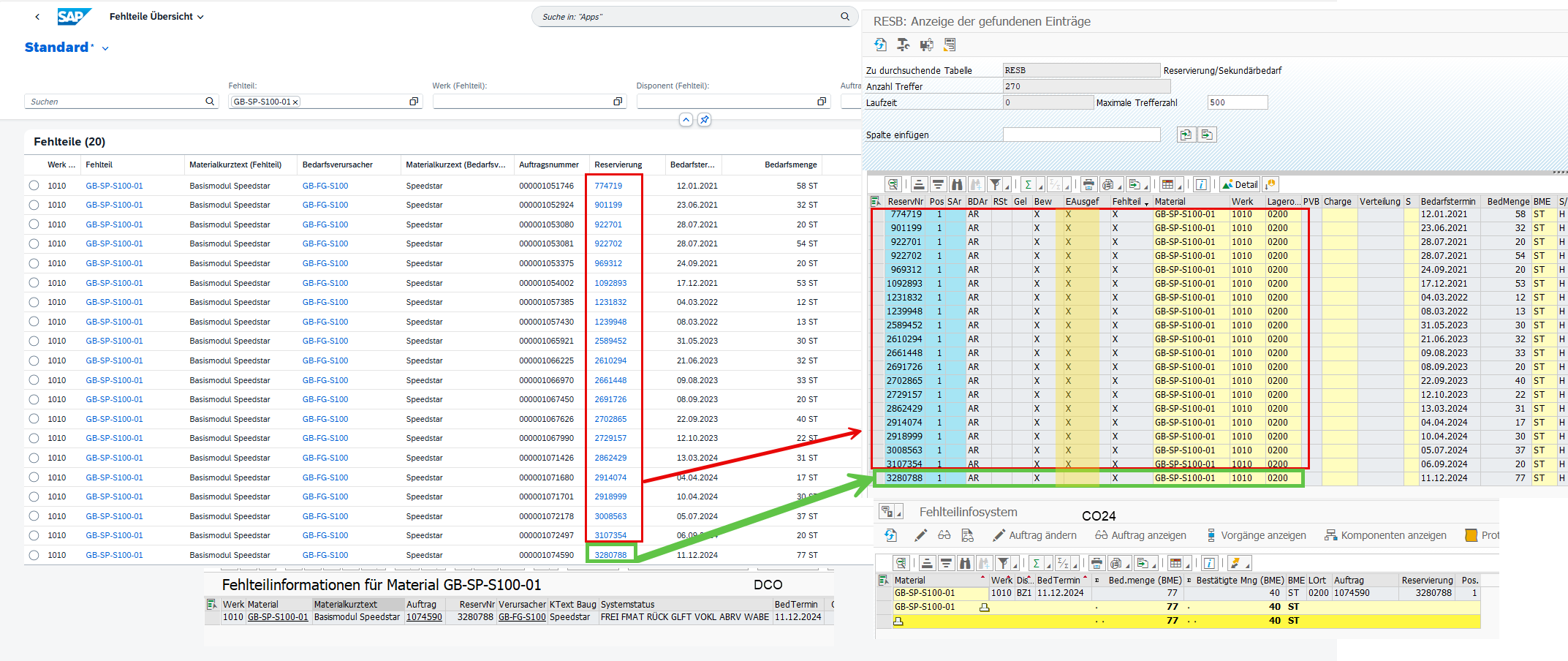Pin the filter header bar

click(x=704, y=120)
